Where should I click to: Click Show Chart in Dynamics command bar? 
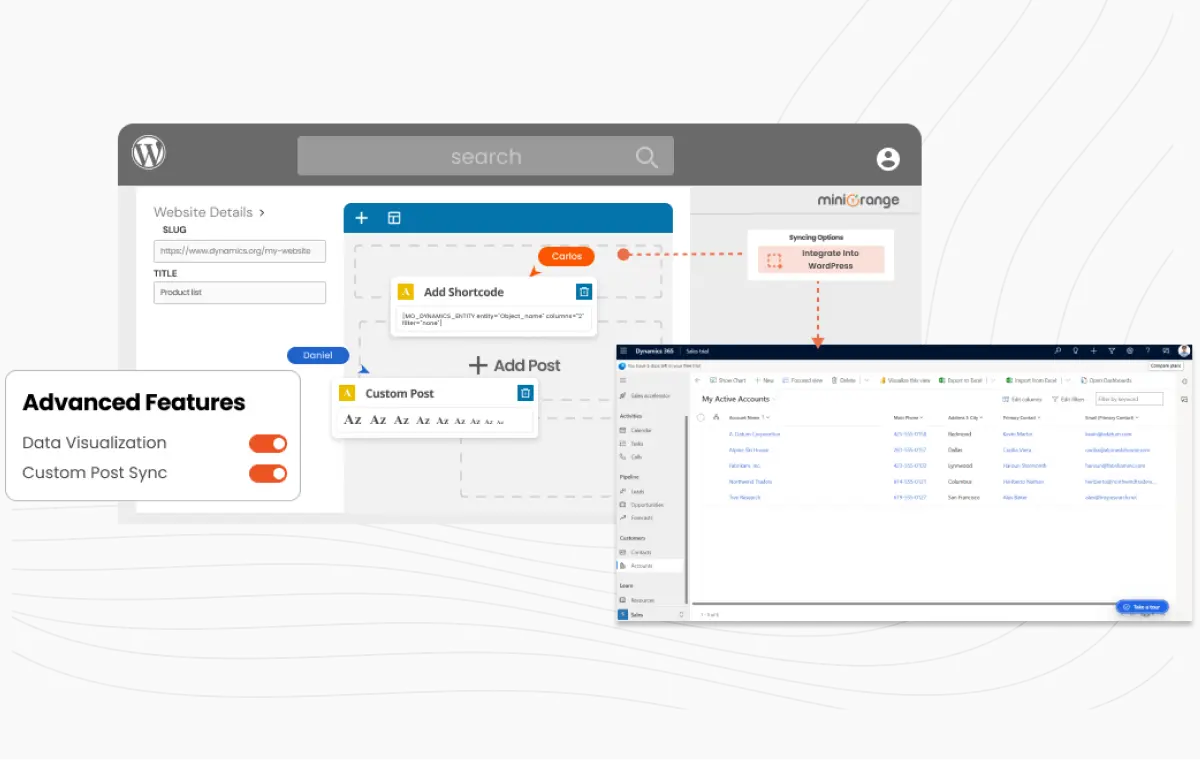(728, 381)
